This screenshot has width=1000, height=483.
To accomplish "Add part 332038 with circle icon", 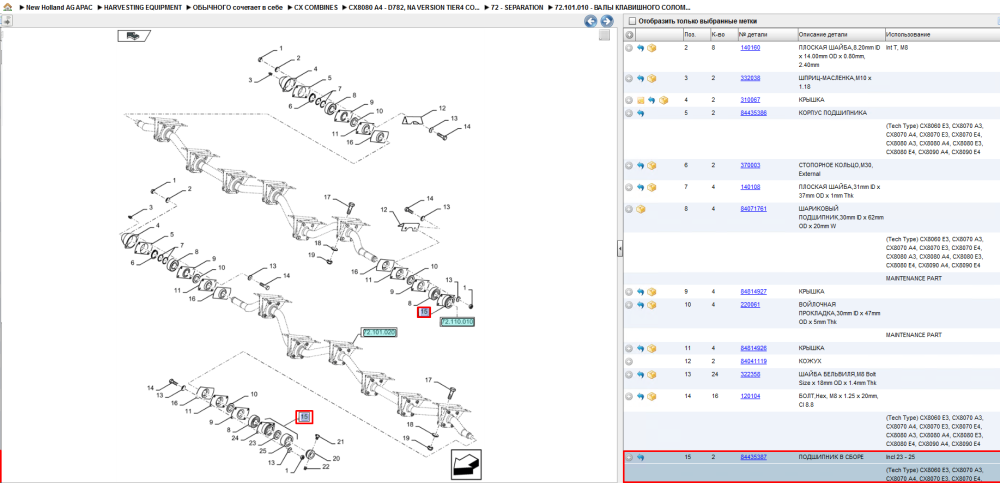I will pyautogui.click(x=629, y=78).
